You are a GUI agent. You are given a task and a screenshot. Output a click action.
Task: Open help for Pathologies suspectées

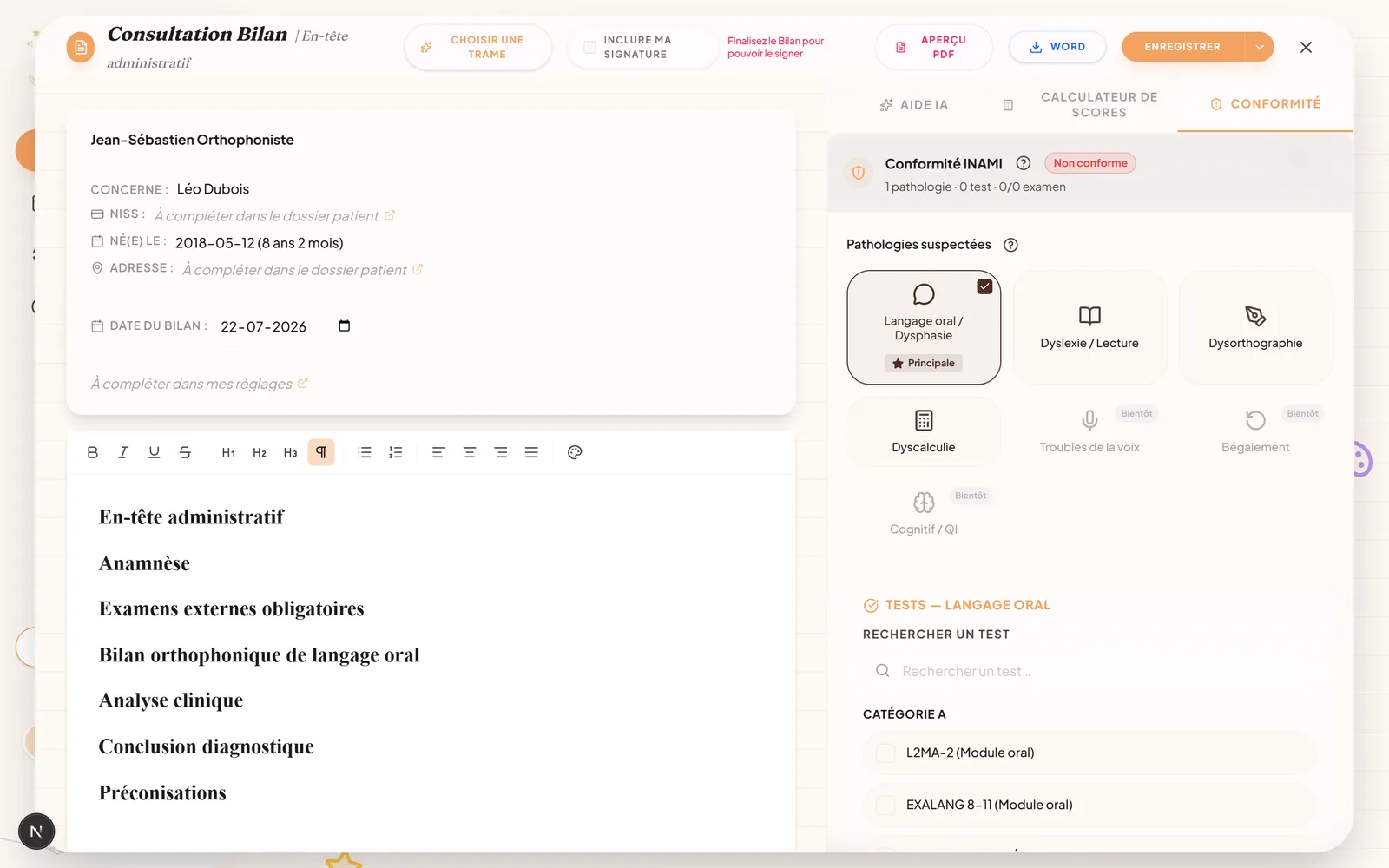(x=1010, y=245)
